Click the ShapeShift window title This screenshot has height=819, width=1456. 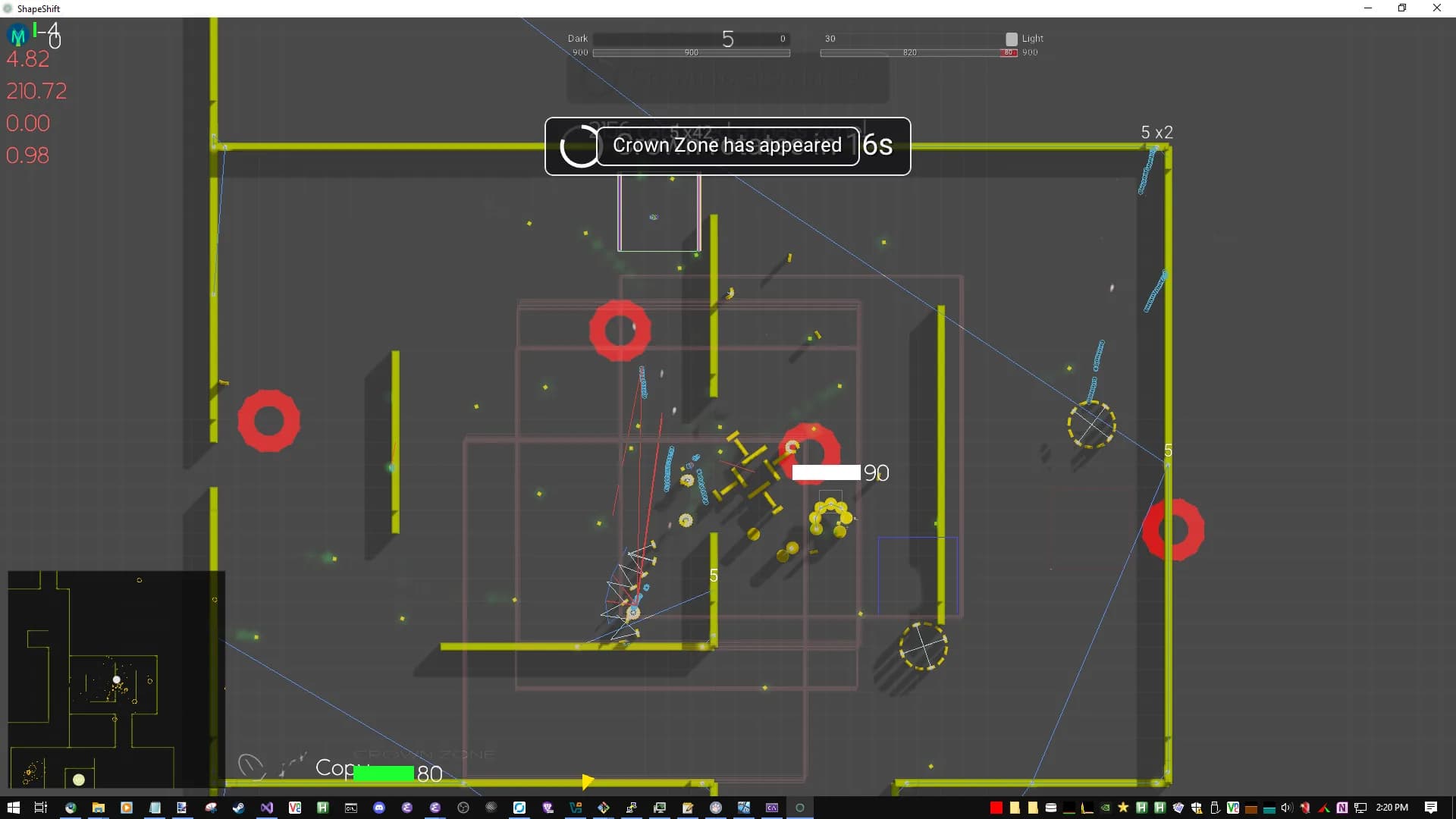coord(39,8)
